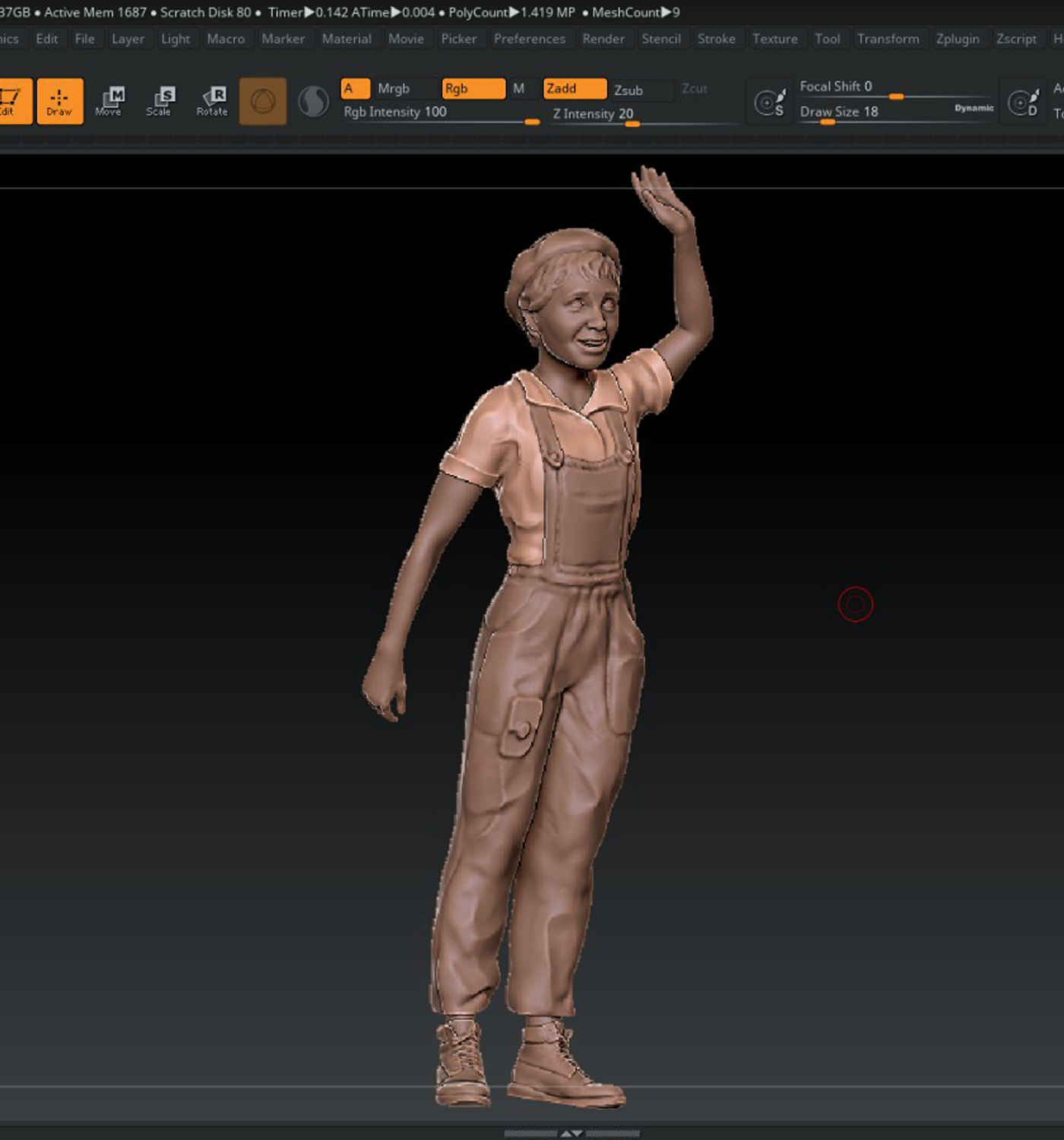
Task: Switch to Zsub mode
Action: point(629,90)
